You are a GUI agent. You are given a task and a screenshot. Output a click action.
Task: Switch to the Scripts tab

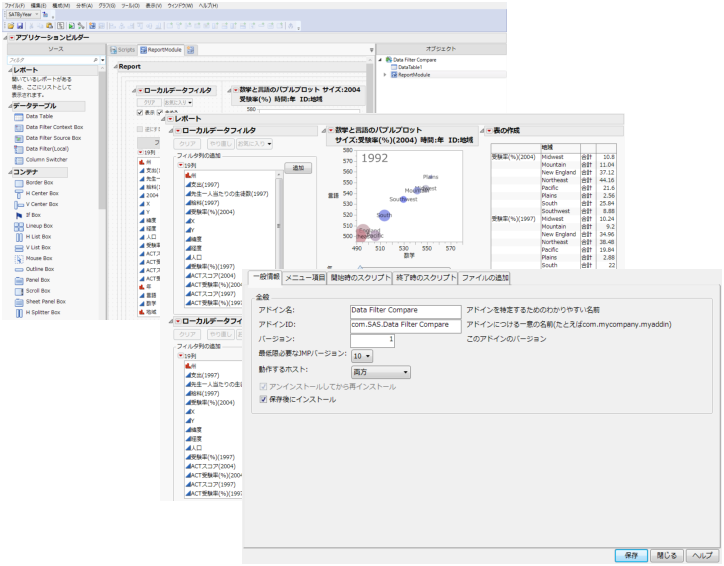[123, 50]
